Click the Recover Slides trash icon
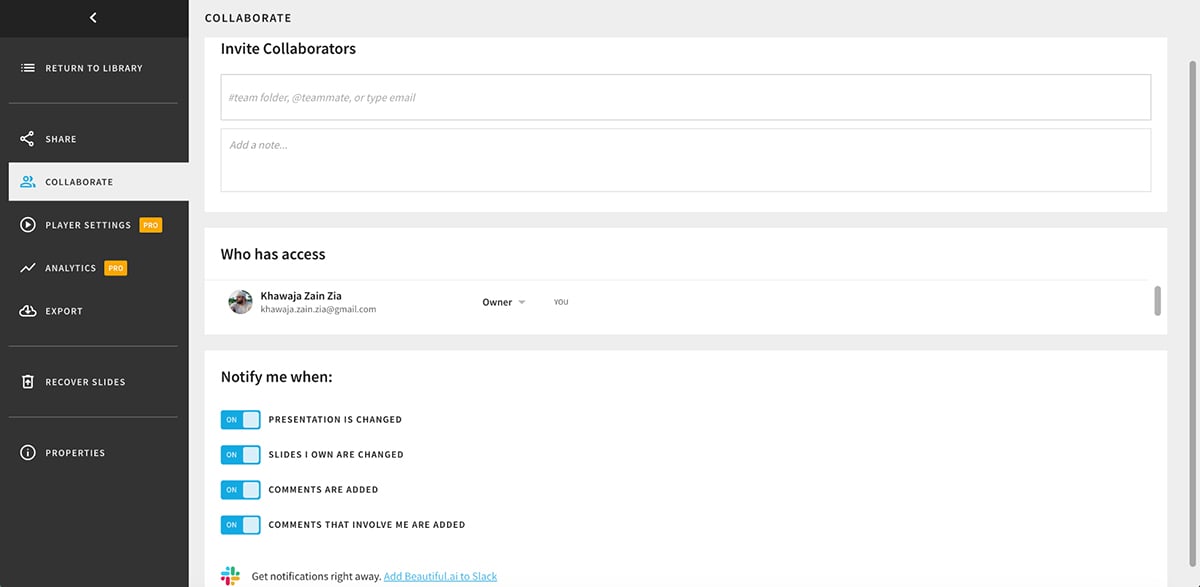Viewport: 1200px width, 587px height. pos(28,382)
